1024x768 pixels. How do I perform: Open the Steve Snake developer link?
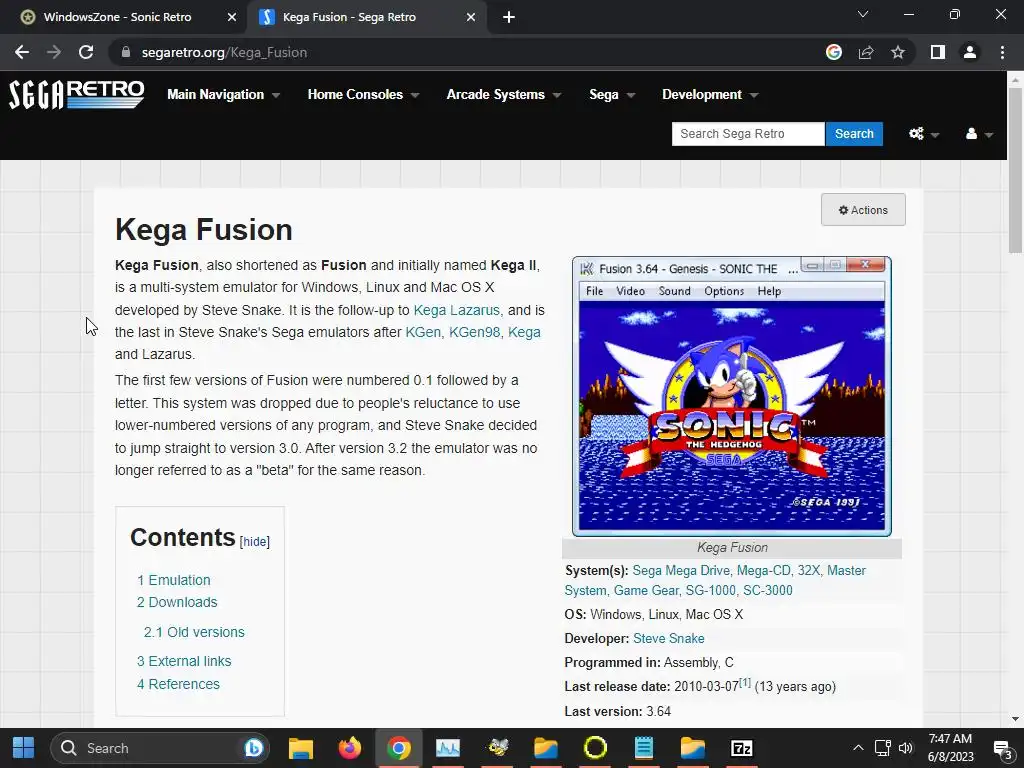coord(669,638)
